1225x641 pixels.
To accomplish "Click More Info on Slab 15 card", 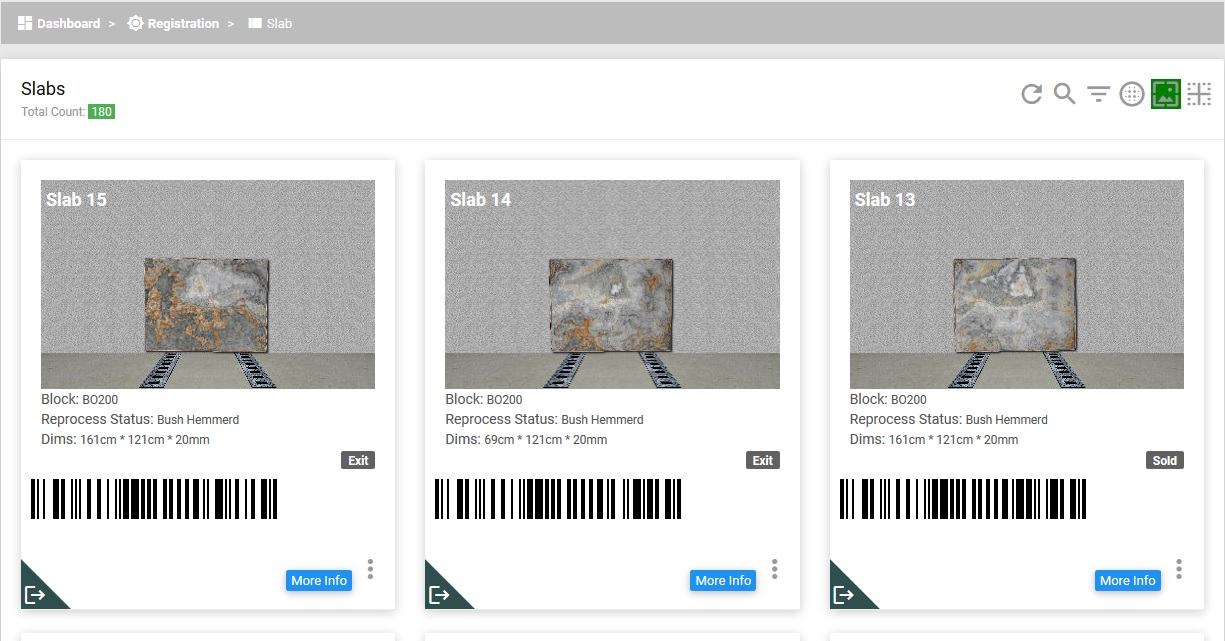I will point(319,580).
